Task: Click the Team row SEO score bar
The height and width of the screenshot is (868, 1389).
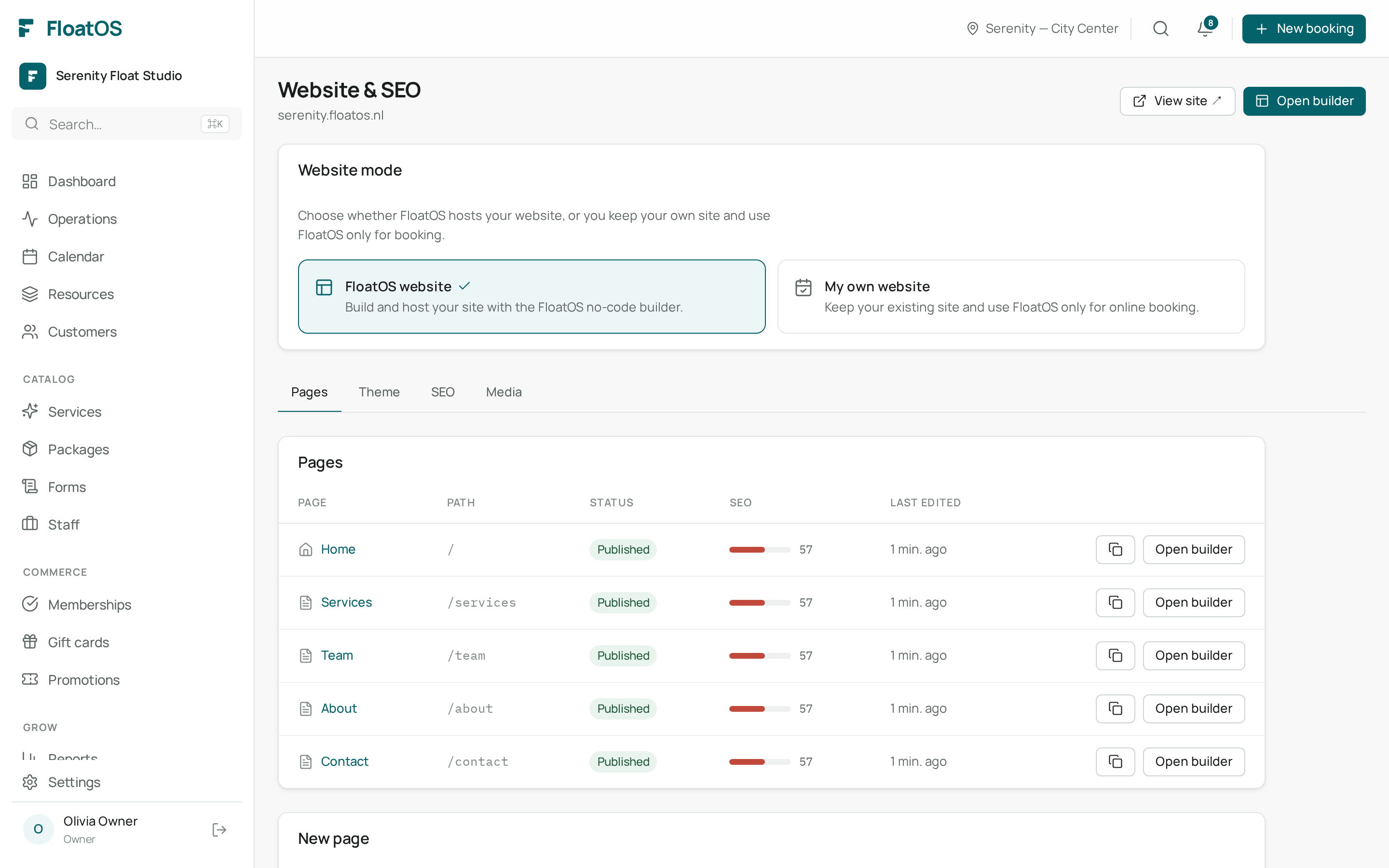Action: pos(759,656)
